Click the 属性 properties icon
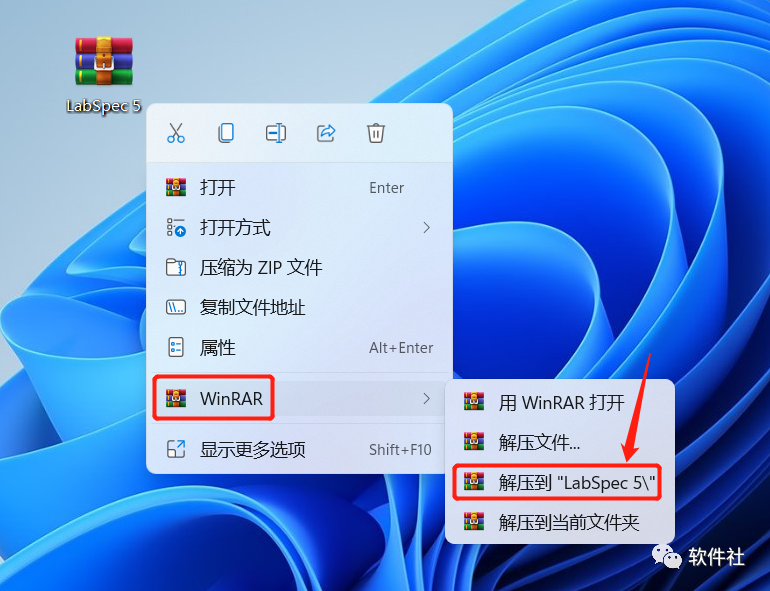 176,347
